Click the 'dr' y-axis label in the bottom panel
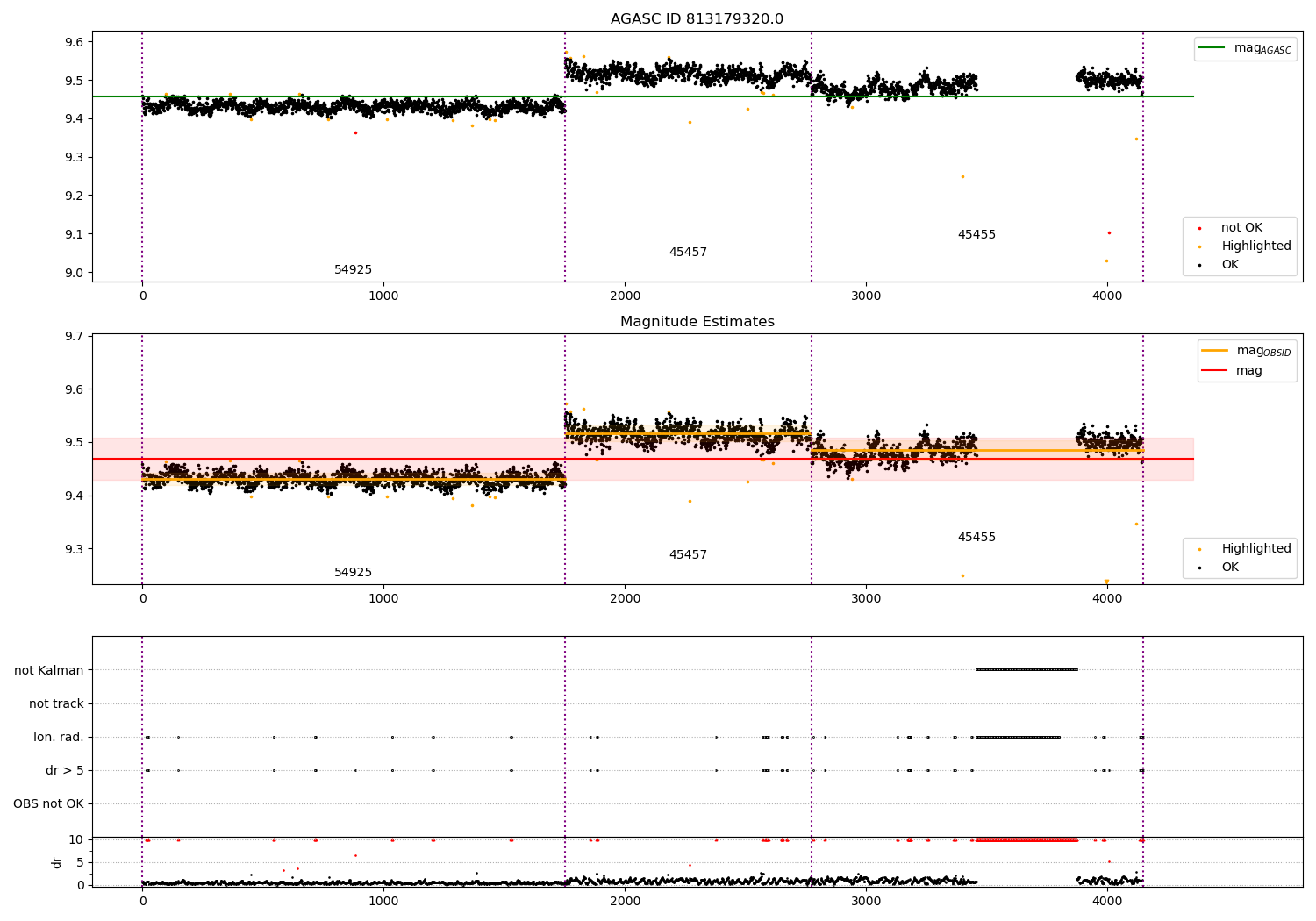 57,862
